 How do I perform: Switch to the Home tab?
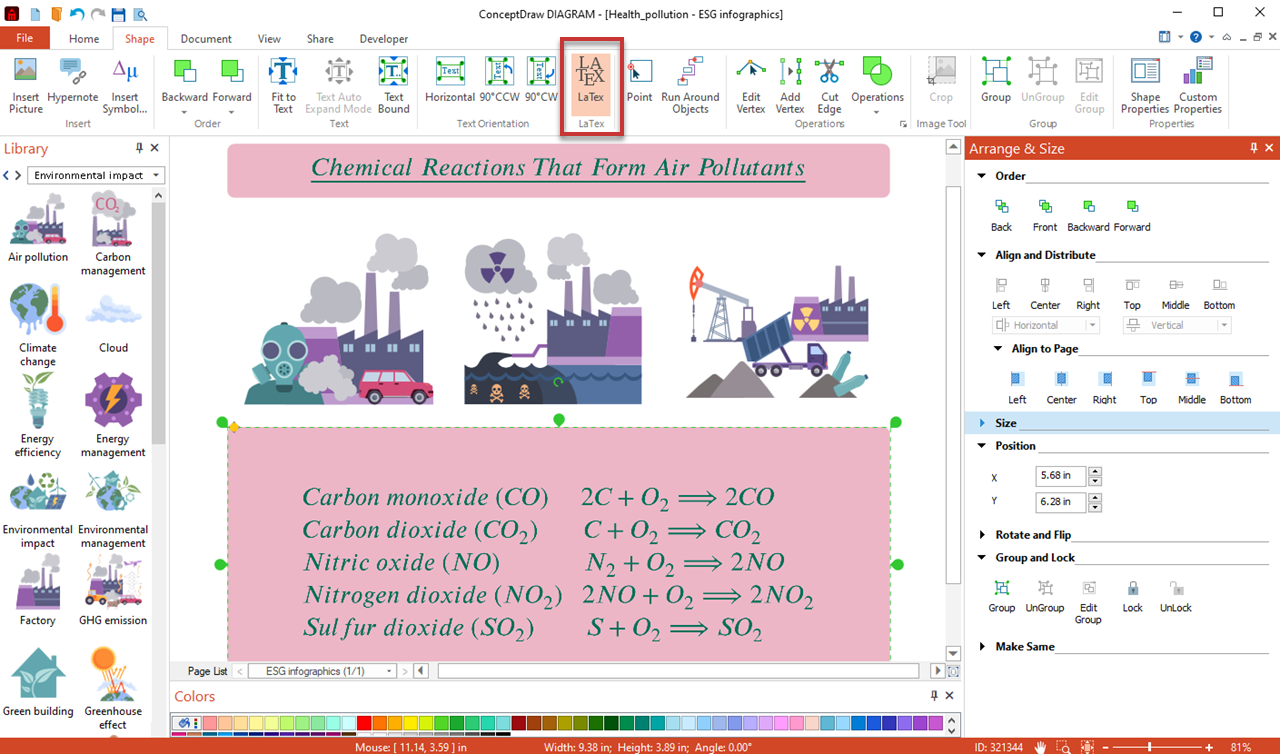point(84,39)
